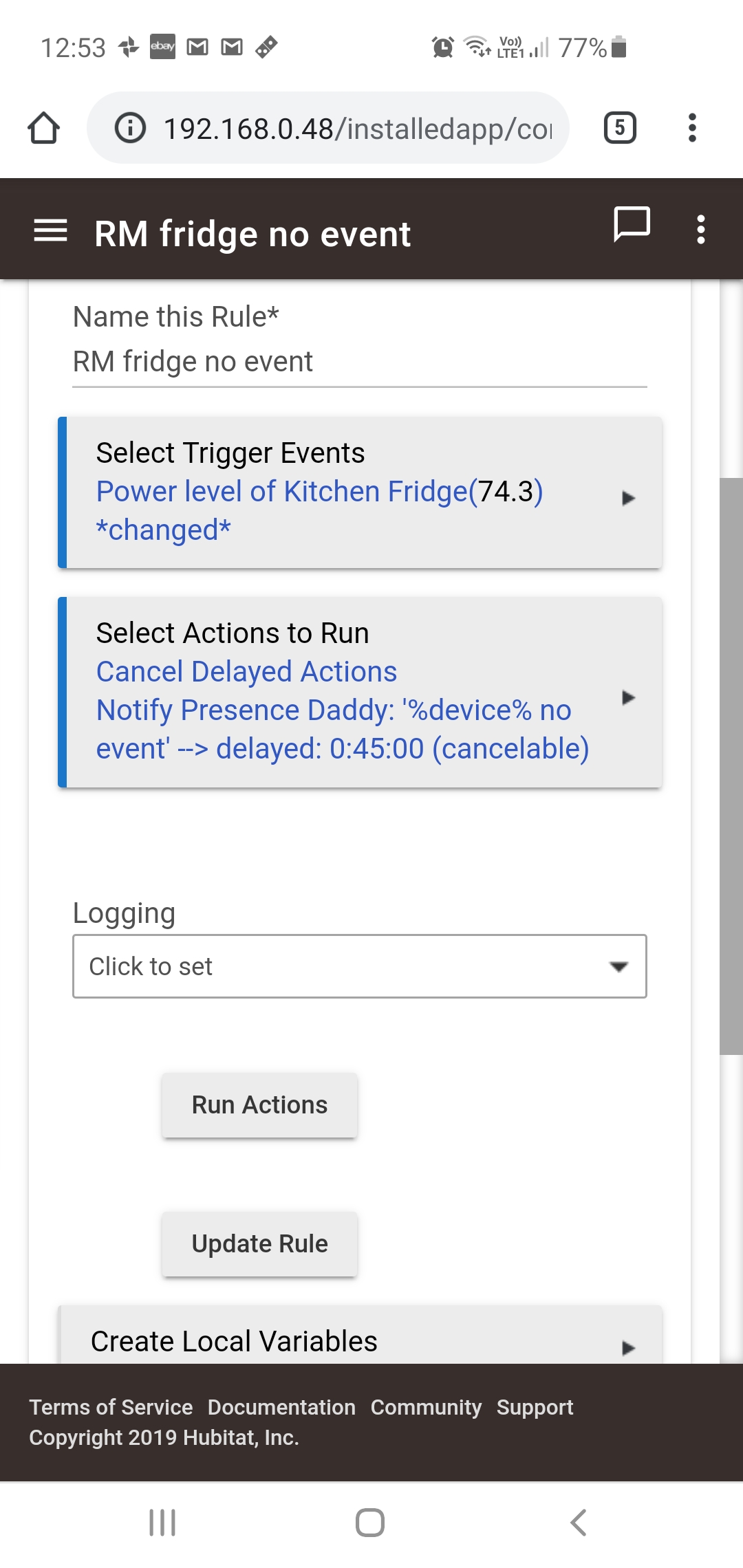
Task: Tap the site info icon in address bar
Action: pyautogui.click(x=130, y=128)
